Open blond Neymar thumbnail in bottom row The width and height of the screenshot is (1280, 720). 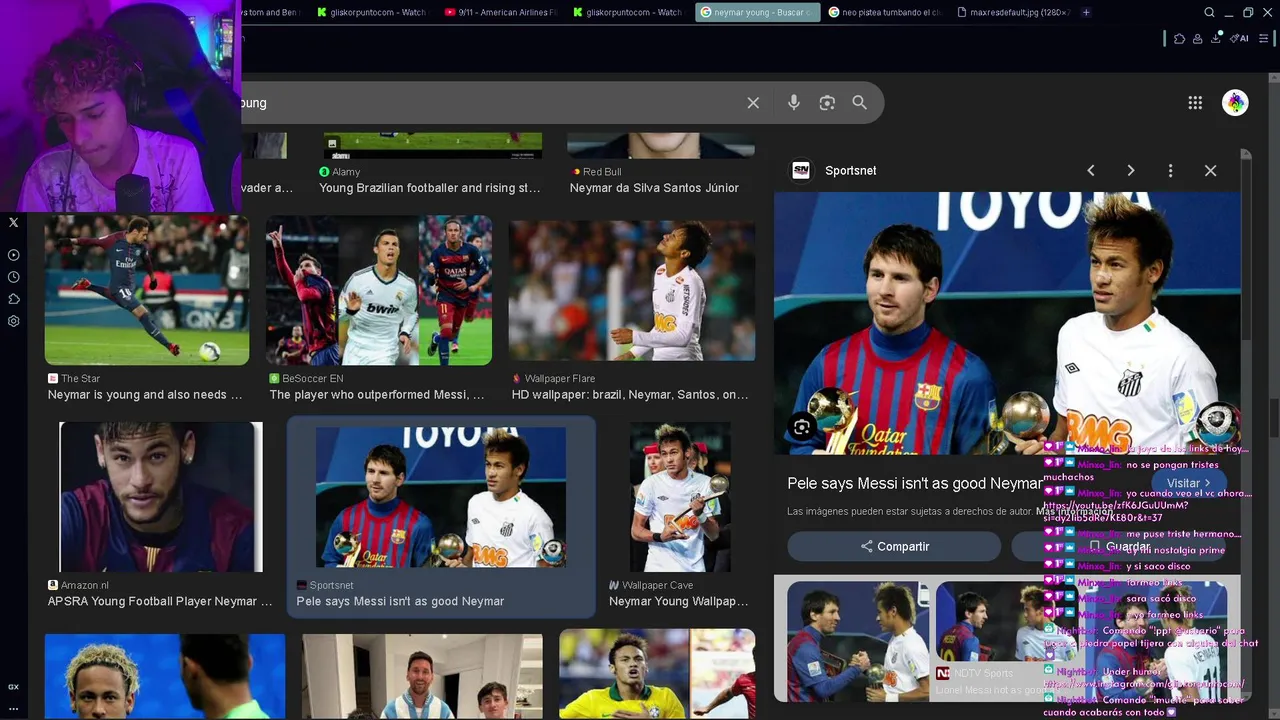(x=165, y=676)
